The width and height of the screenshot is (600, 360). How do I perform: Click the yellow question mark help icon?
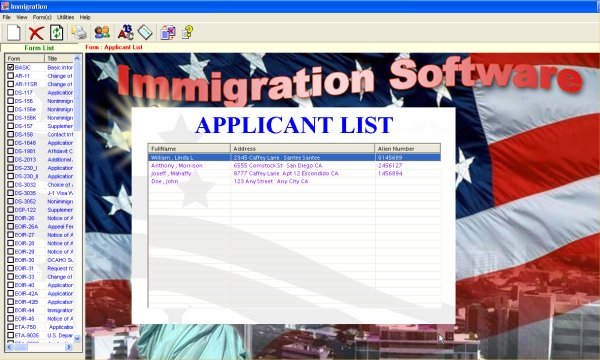pyautogui.click(x=187, y=32)
